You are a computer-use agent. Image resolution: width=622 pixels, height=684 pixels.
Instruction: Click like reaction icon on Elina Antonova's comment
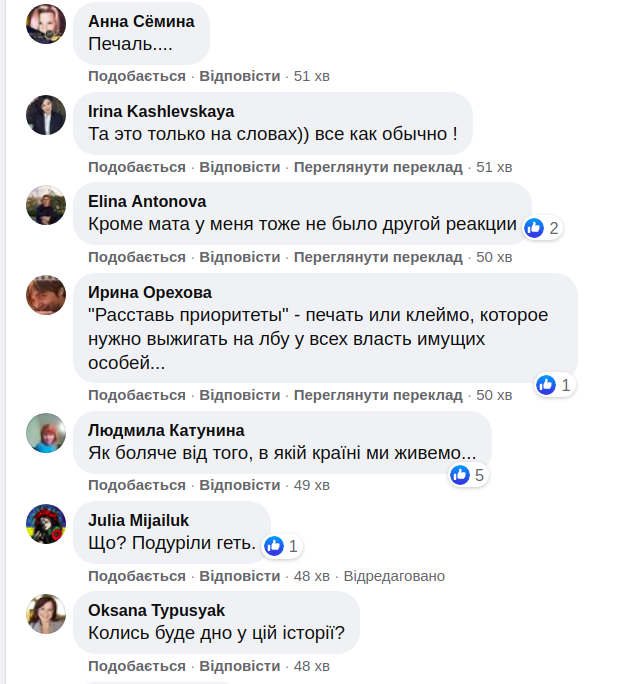534,228
